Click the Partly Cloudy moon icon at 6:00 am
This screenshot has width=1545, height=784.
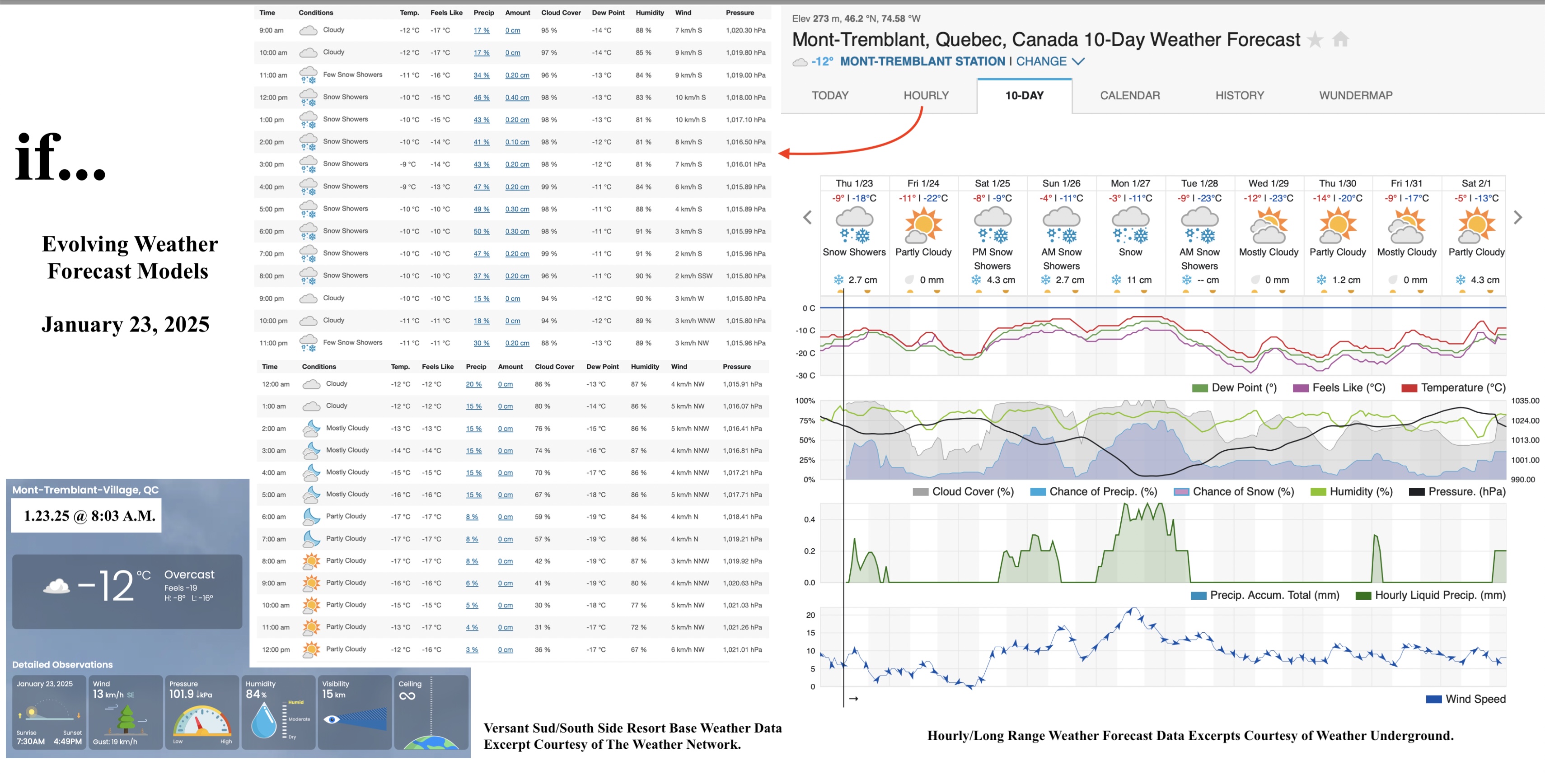tap(311, 517)
